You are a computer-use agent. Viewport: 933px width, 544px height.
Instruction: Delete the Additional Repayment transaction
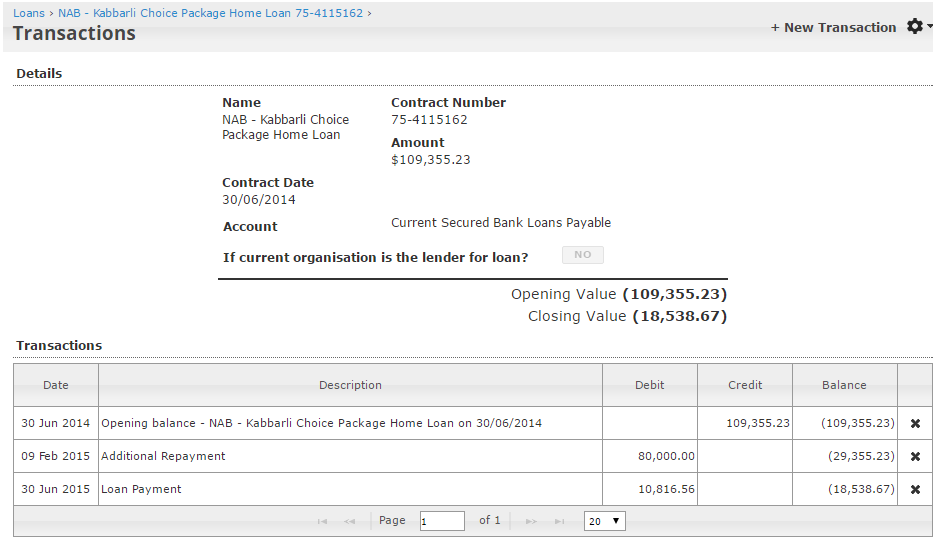tap(915, 456)
